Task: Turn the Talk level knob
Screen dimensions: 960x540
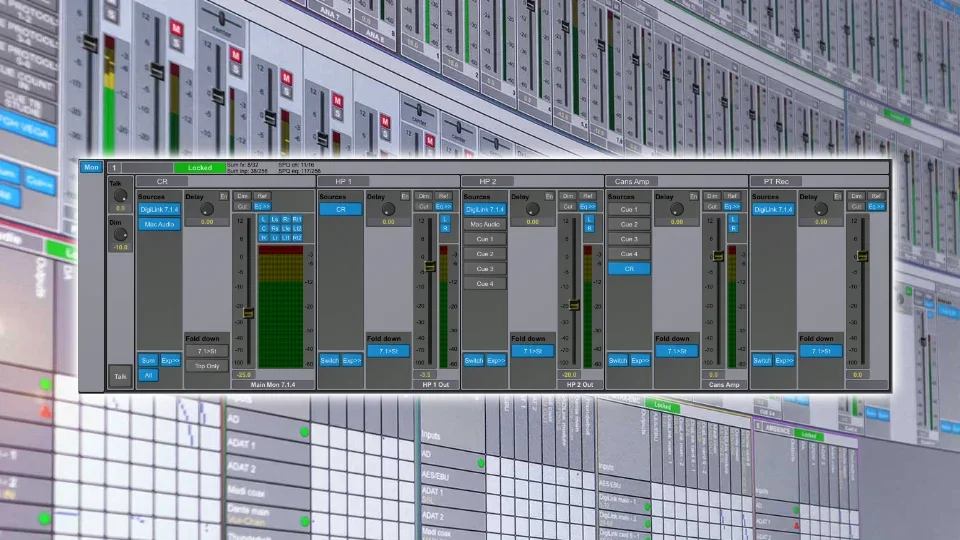Action: point(120,196)
